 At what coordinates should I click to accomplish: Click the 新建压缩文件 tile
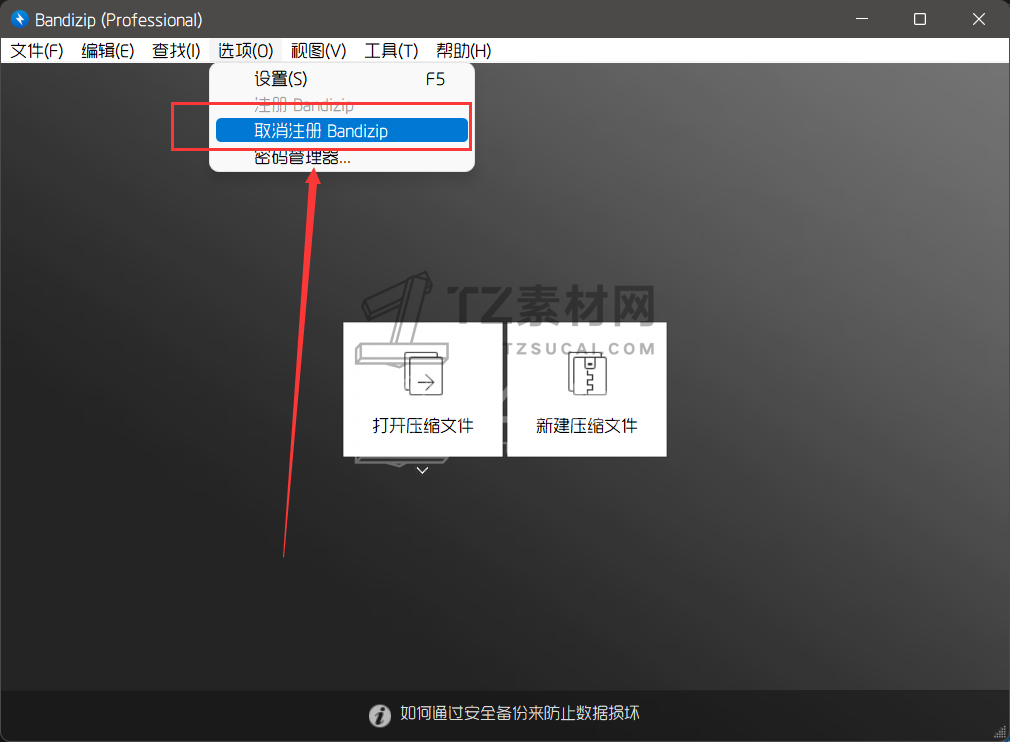(587, 389)
